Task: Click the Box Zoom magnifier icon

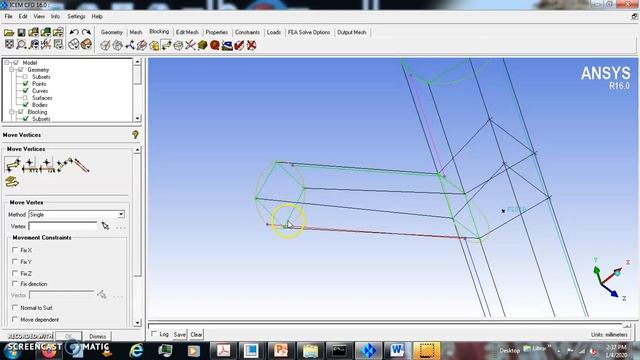Action: pos(21,44)
